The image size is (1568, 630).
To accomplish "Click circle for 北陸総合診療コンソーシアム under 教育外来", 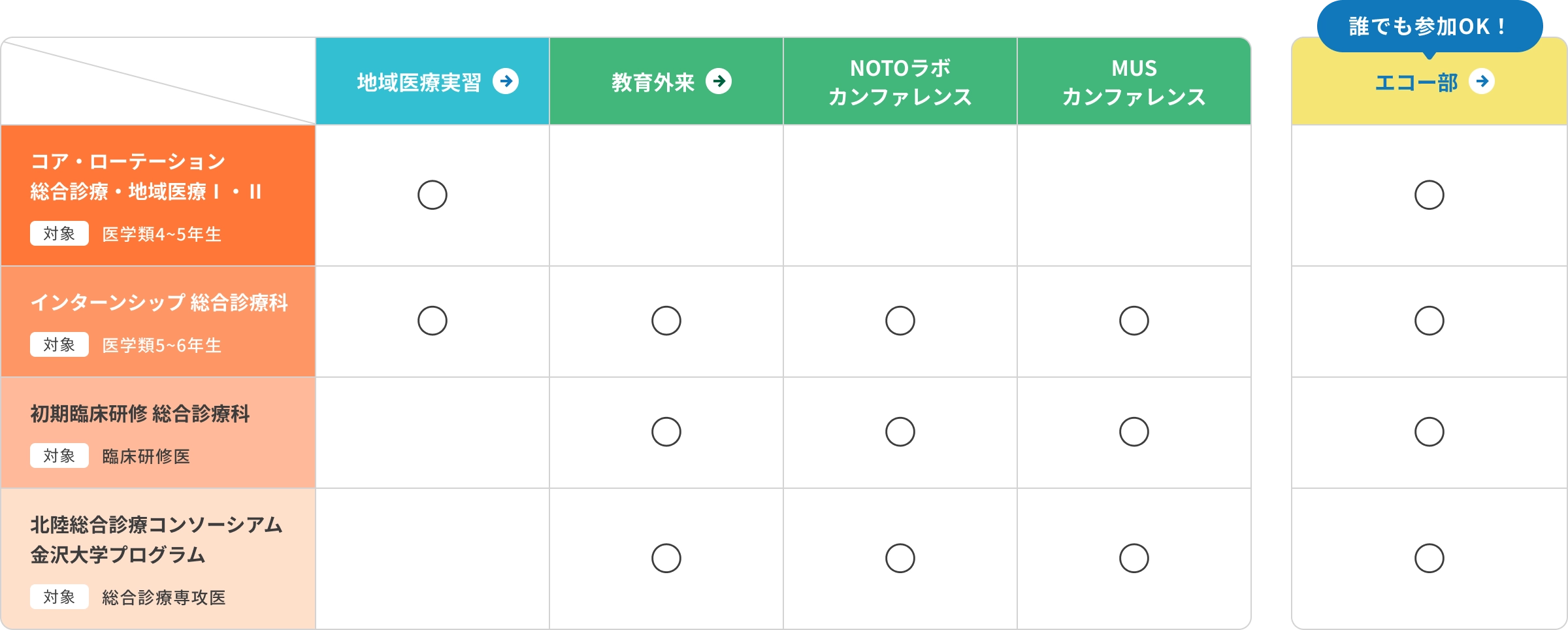I will click(666, 558).
